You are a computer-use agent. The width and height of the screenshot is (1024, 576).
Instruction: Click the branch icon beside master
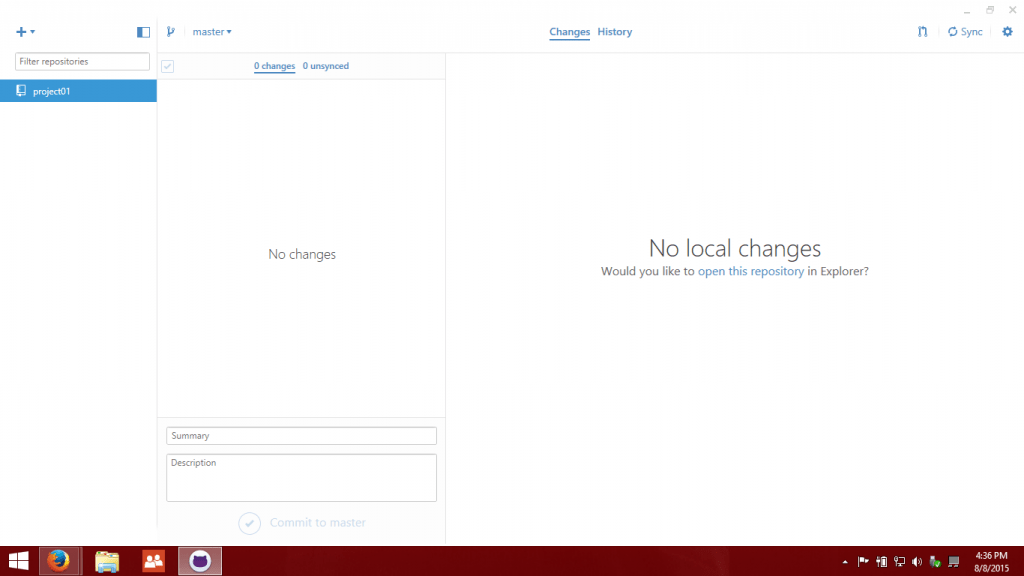tap(170, 31)
